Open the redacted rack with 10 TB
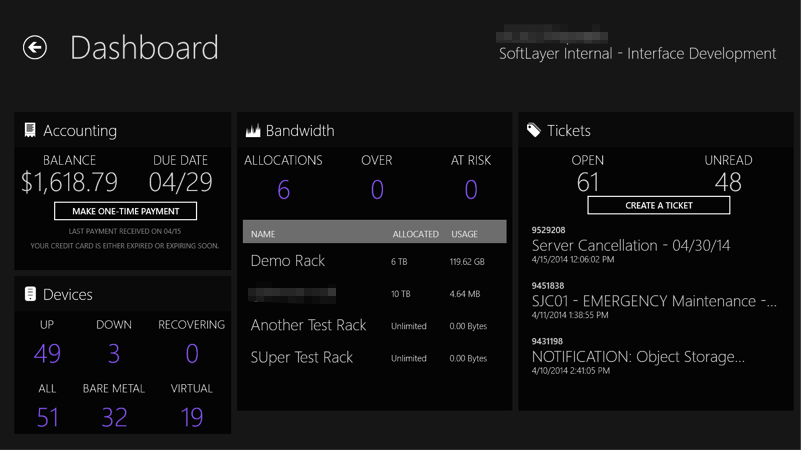Screen dimensions: 801x450 pos(374,294)
